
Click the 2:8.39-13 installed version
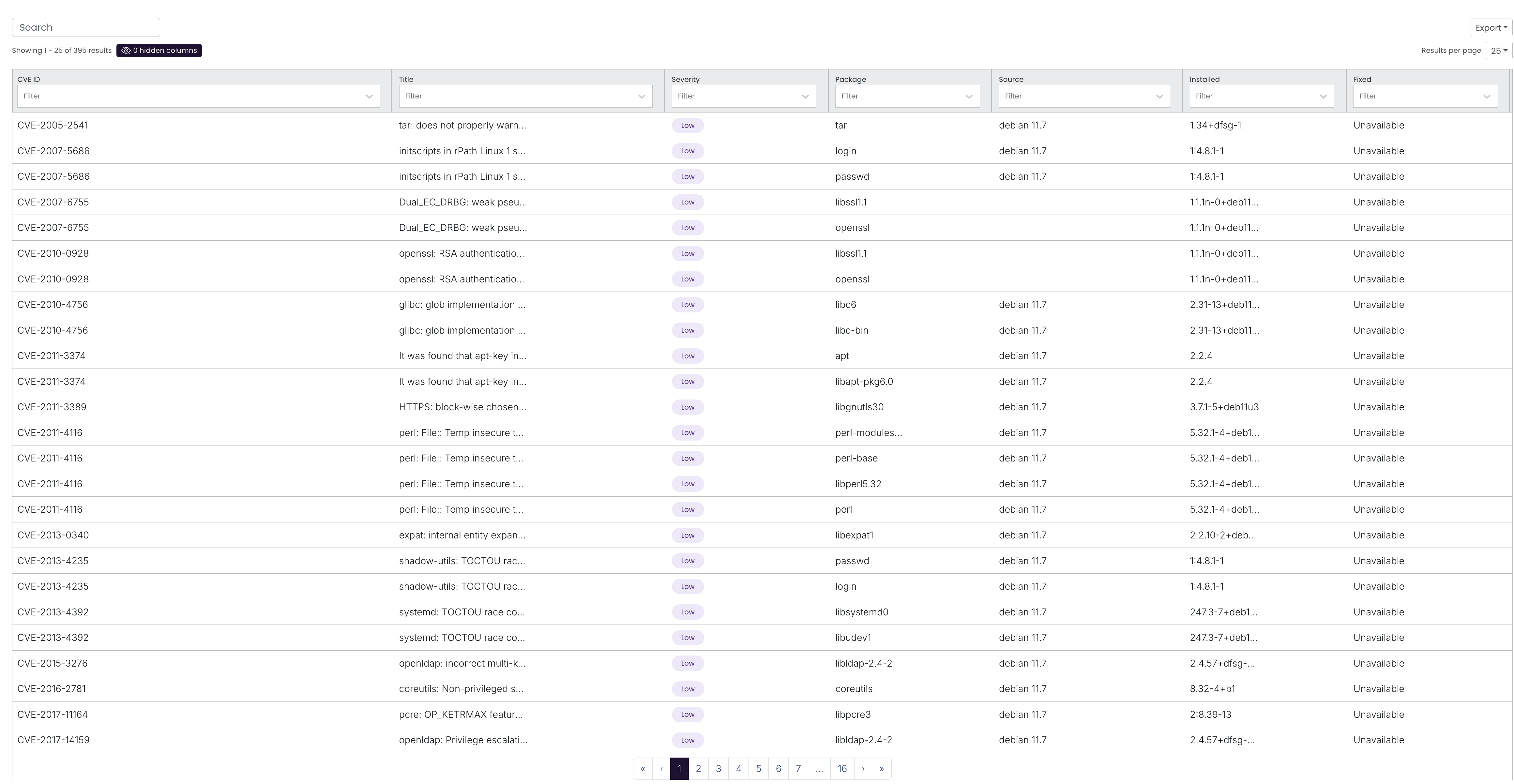coord(1210,715)
